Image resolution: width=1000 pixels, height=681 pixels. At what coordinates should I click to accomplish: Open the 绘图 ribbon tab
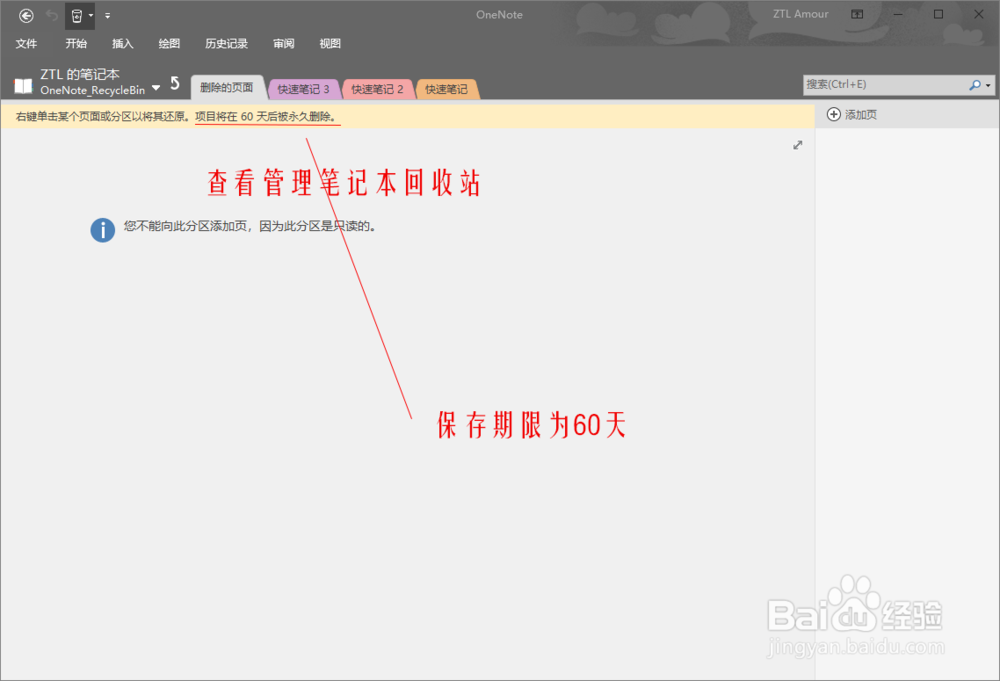(x=169, y=43)
